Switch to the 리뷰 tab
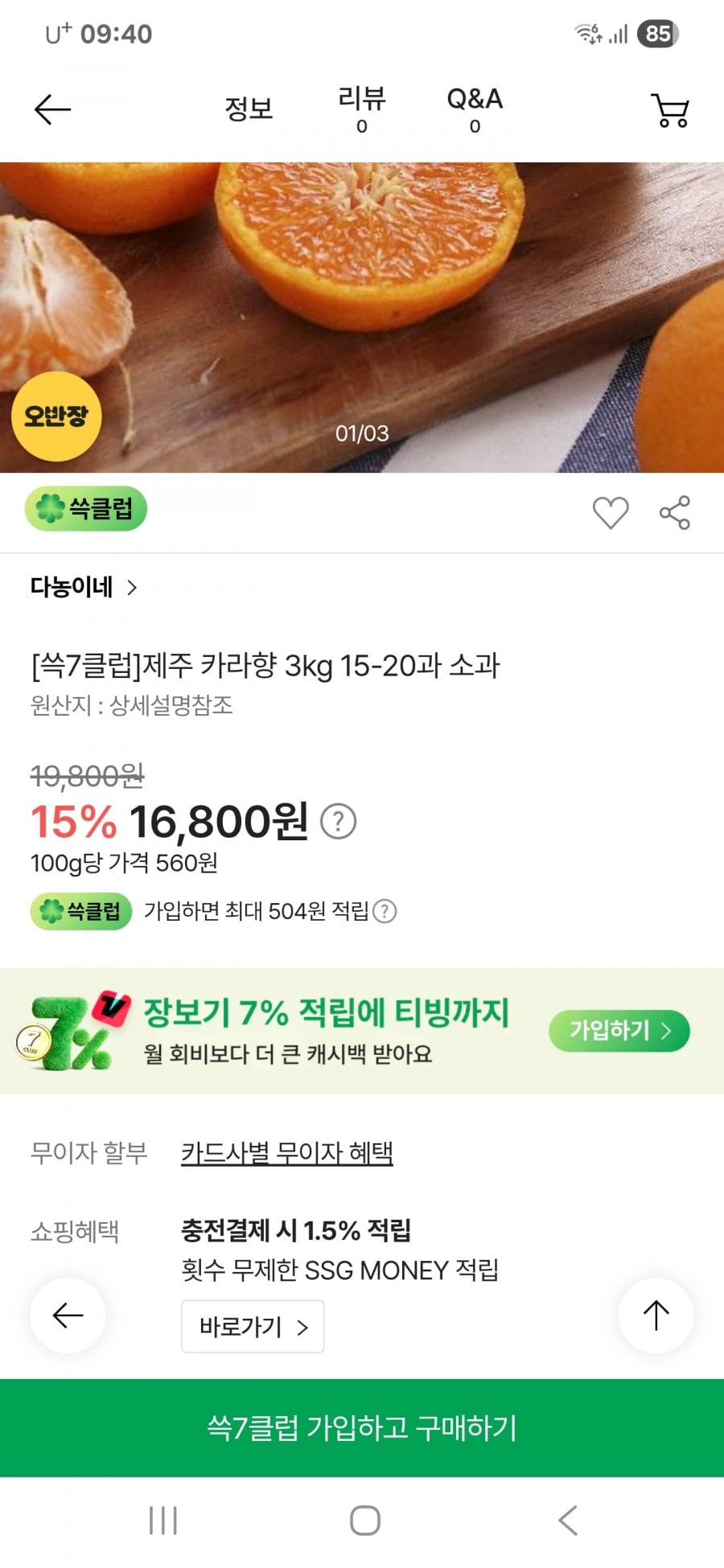Viewport: 724px width, 1568px height. point(361,109)
